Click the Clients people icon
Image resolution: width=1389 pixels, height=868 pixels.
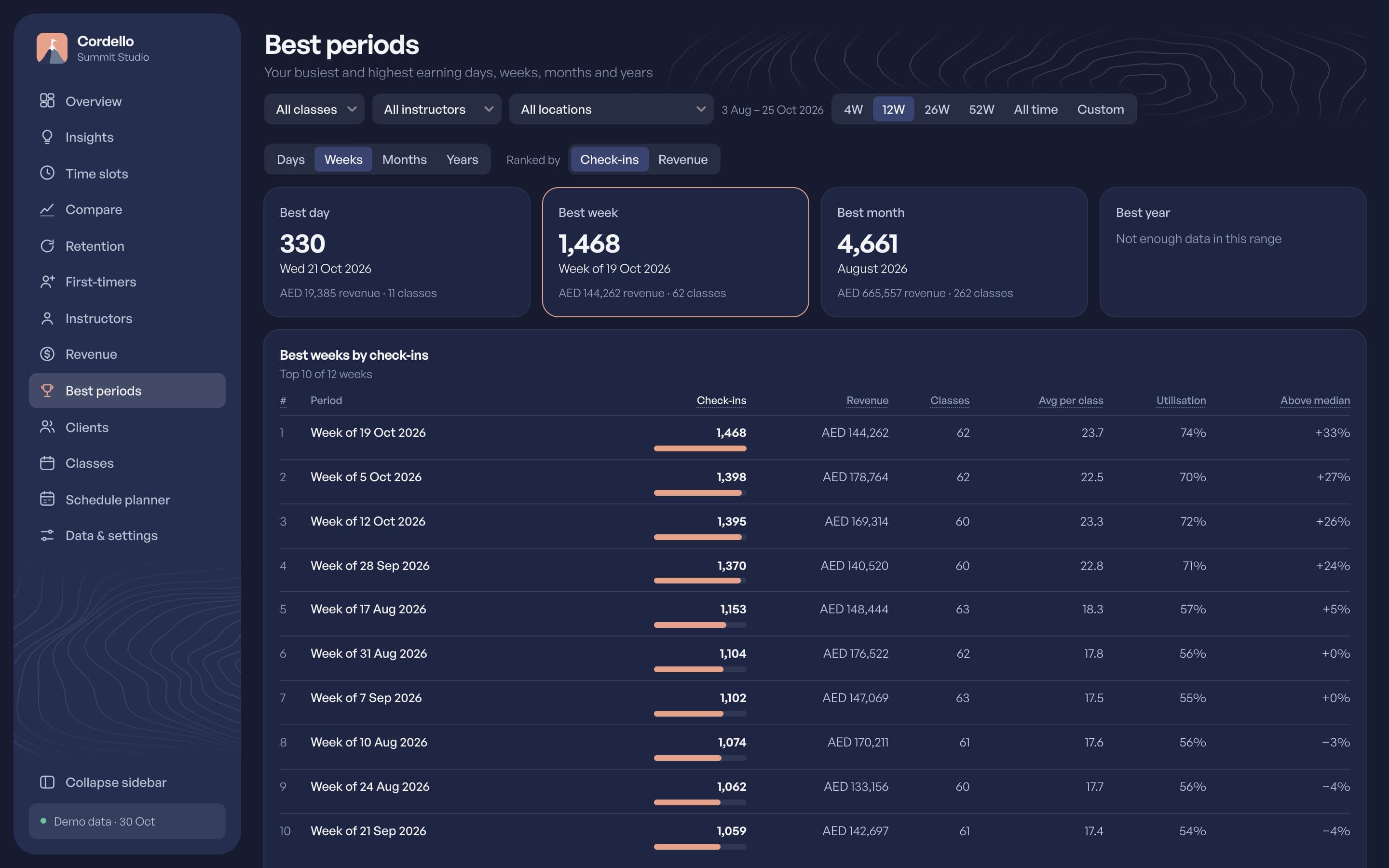(x=47, y=427)
